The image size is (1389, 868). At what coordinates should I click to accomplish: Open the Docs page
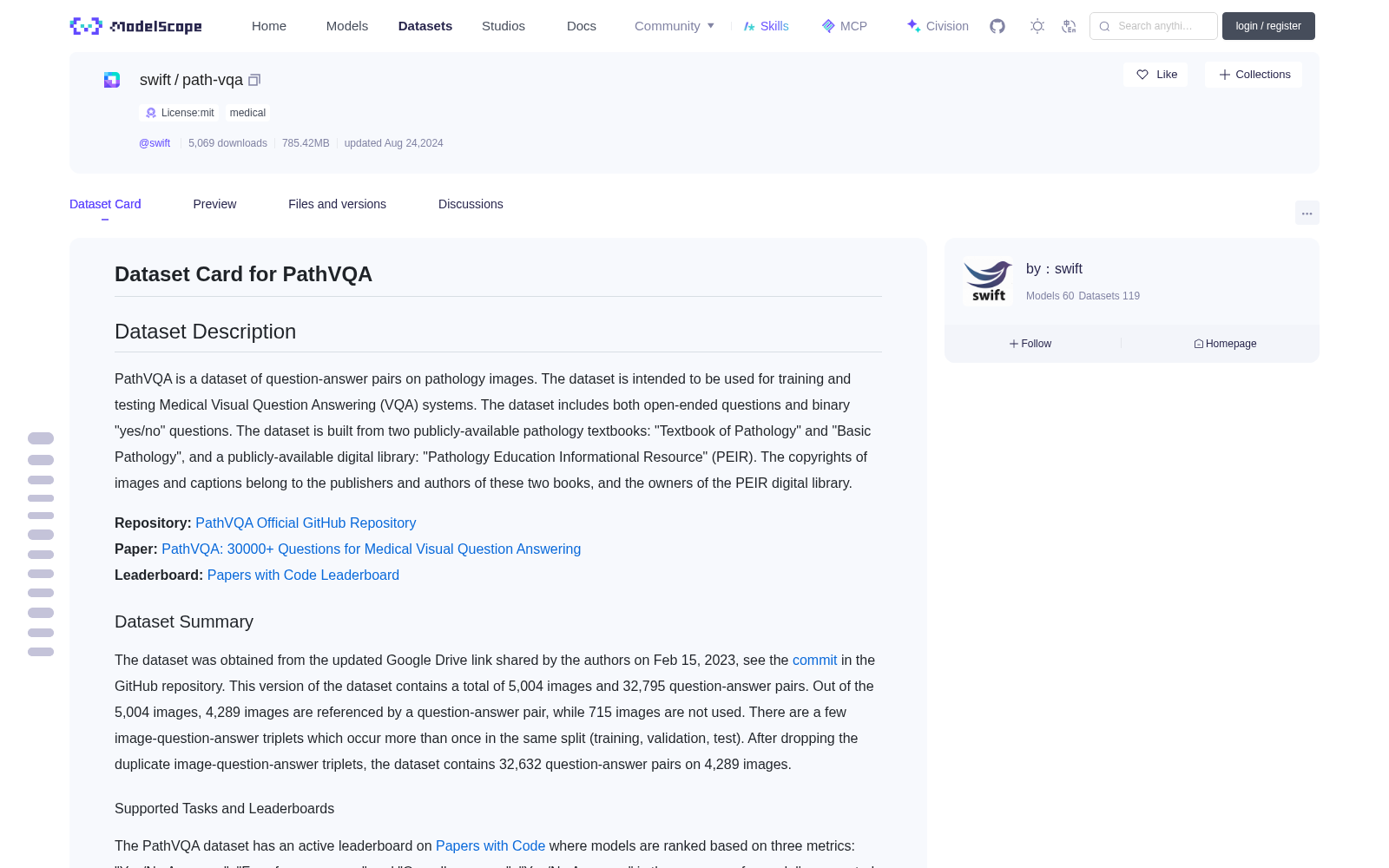(x=582, y=26)
